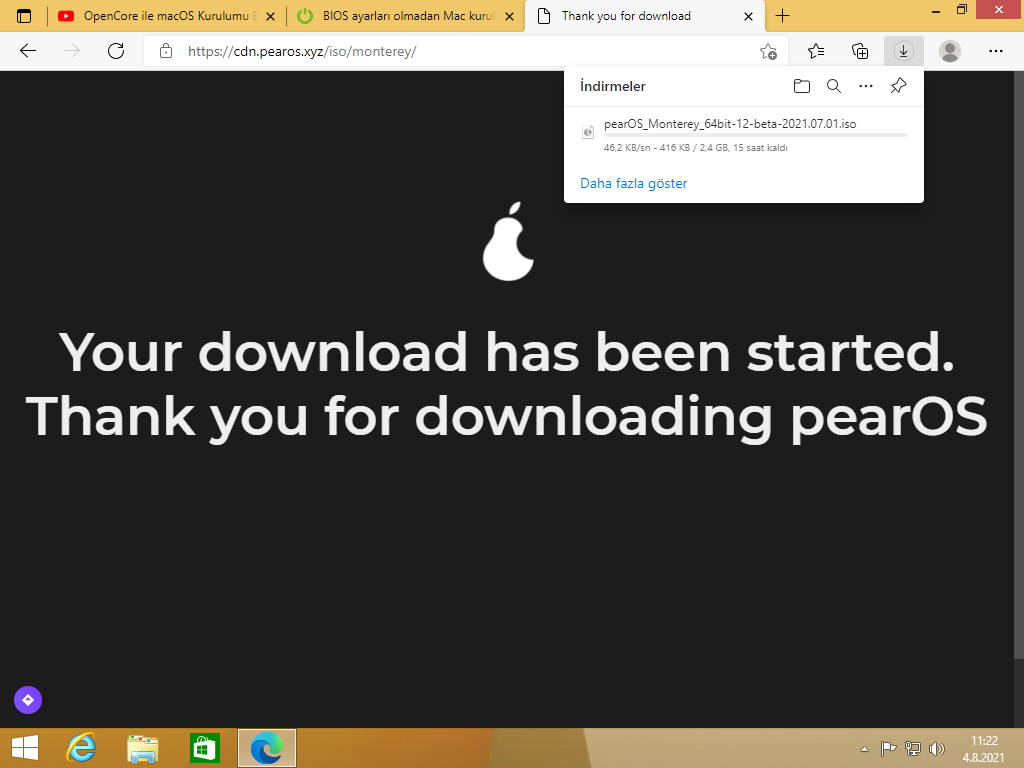Open more options in İndirmeler panel

point(866,86)
